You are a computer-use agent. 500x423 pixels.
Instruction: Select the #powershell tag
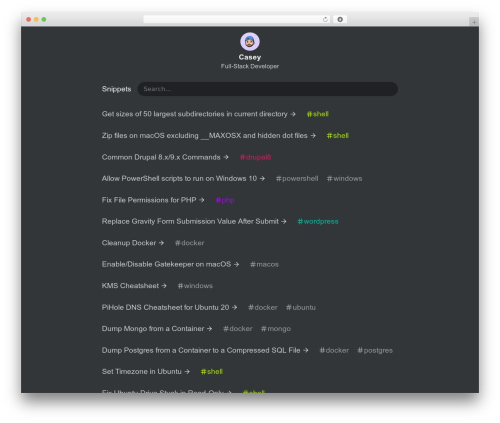297,179
